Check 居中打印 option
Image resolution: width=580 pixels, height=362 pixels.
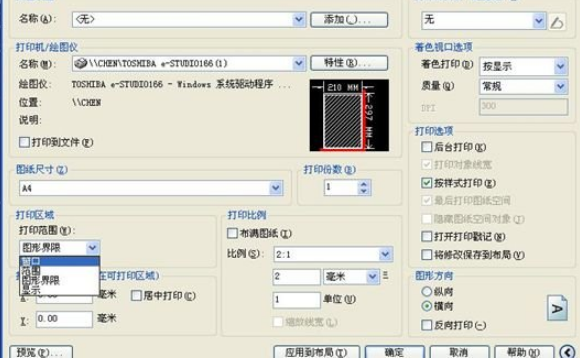(x=136, y=295)
